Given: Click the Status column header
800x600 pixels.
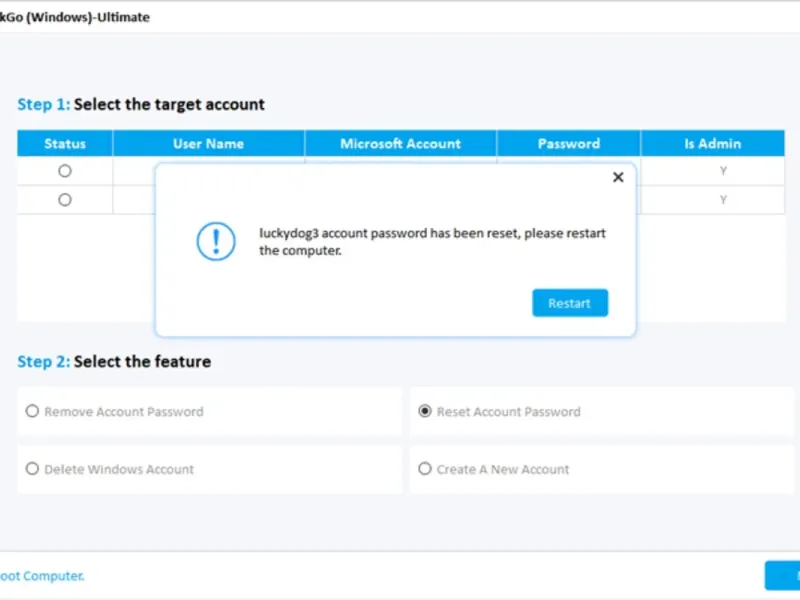Looking at the screenshot, I should 65,144.
